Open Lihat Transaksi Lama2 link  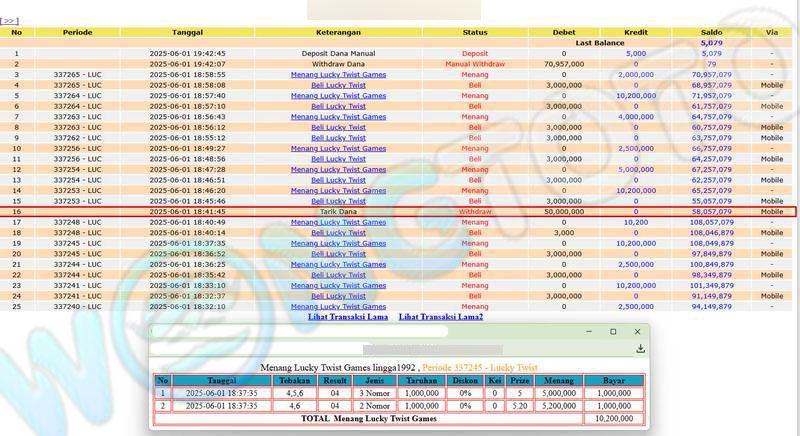[440, 317]
